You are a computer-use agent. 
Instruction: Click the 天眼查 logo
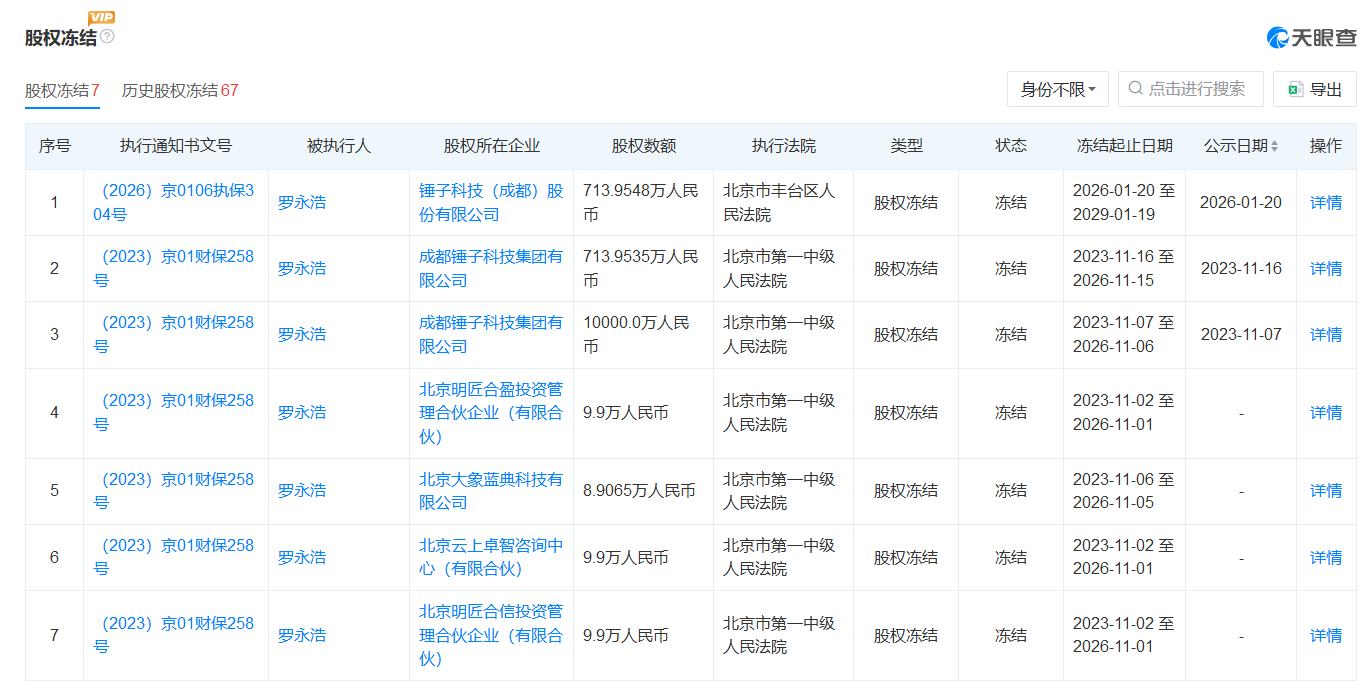pyautogui.click(x=1311, y=38)
